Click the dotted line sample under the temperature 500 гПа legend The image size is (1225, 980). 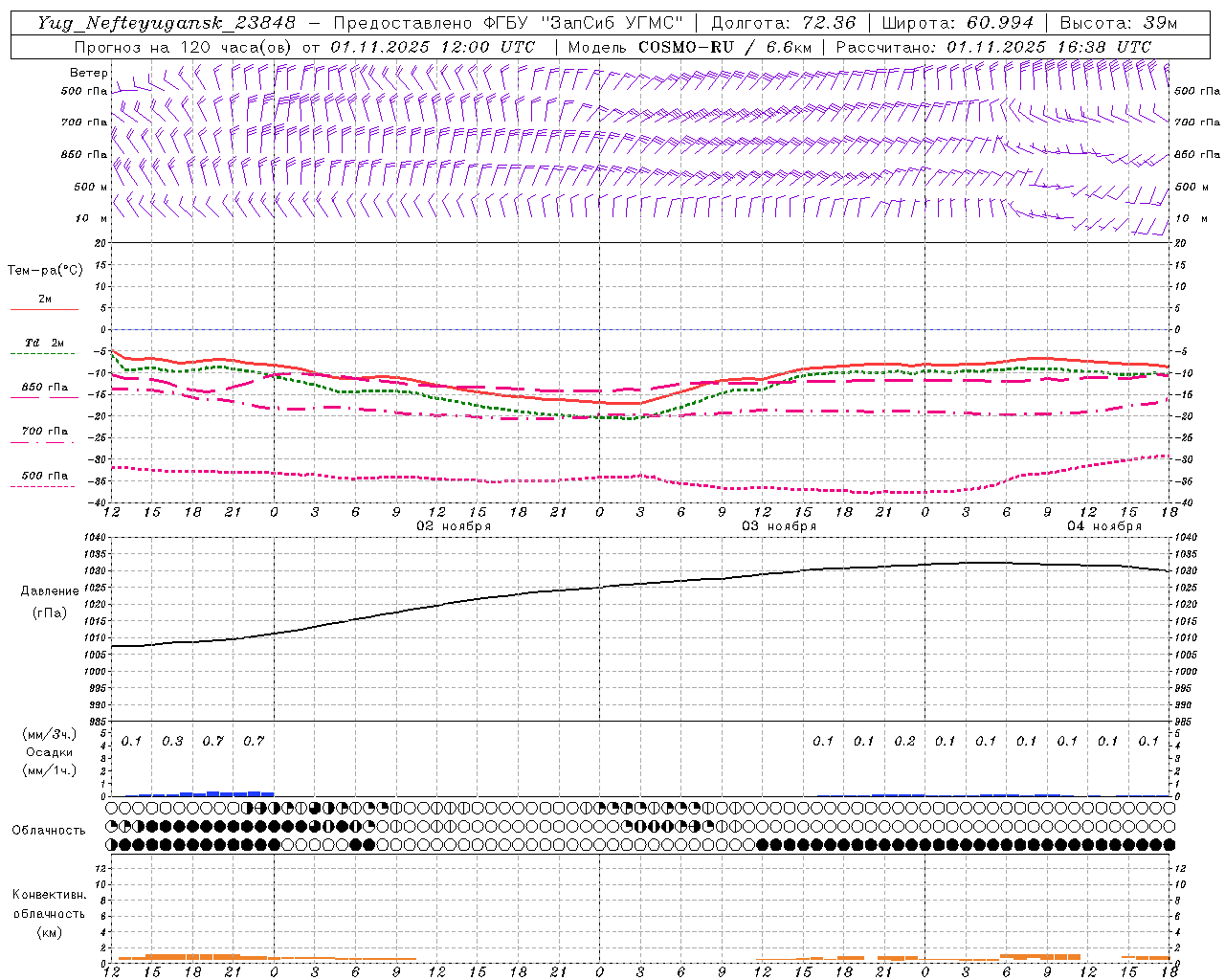point(44,487)
